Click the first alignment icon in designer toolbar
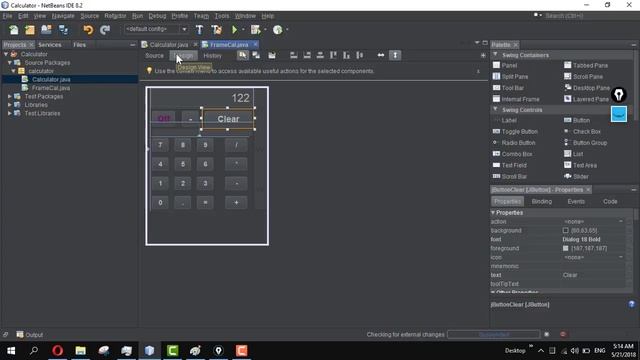The height and width of the screenshot is (360, 640). tap(293, 55)
